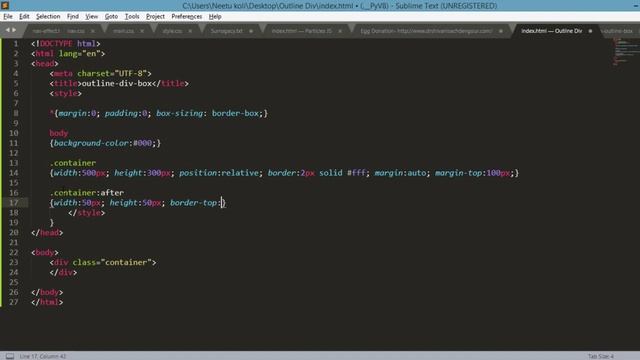640x360 pixels.
Task: Click line number 14 in the gutter
Action: coord(13,173)
